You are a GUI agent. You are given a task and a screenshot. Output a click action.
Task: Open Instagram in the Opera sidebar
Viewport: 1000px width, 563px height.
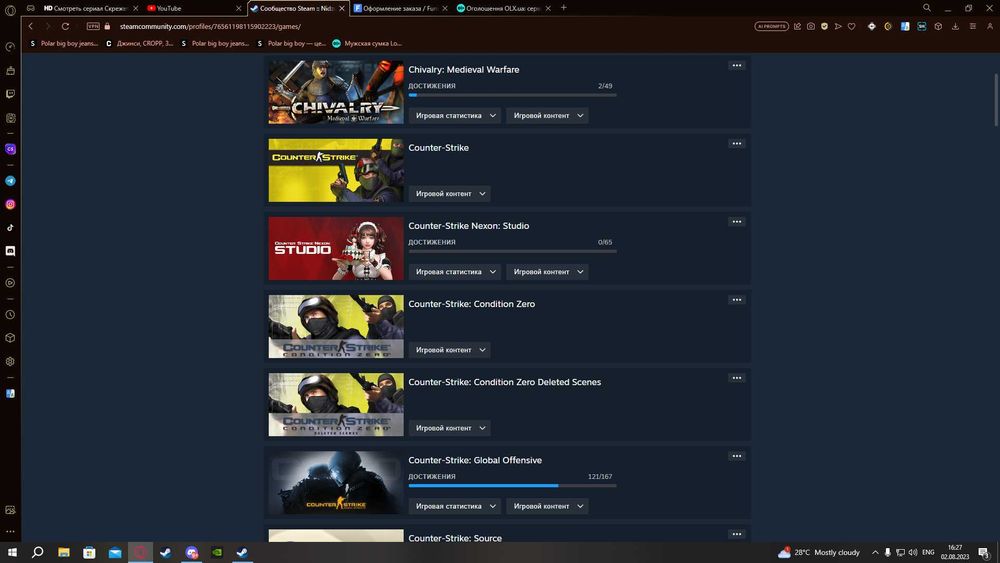click(10, 205)
